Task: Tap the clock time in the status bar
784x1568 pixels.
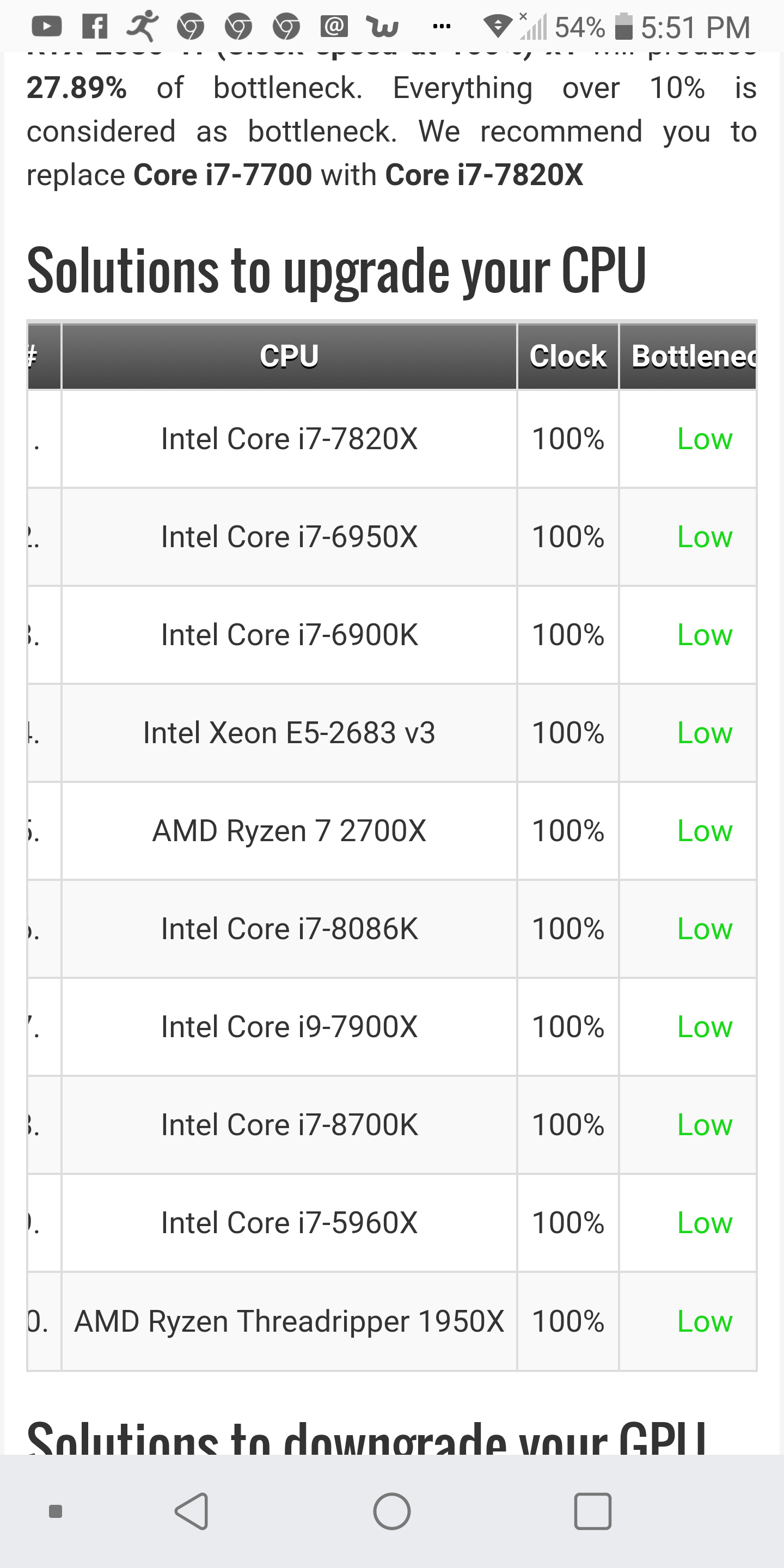Action: pyautogui.click(x=696, y=27)
